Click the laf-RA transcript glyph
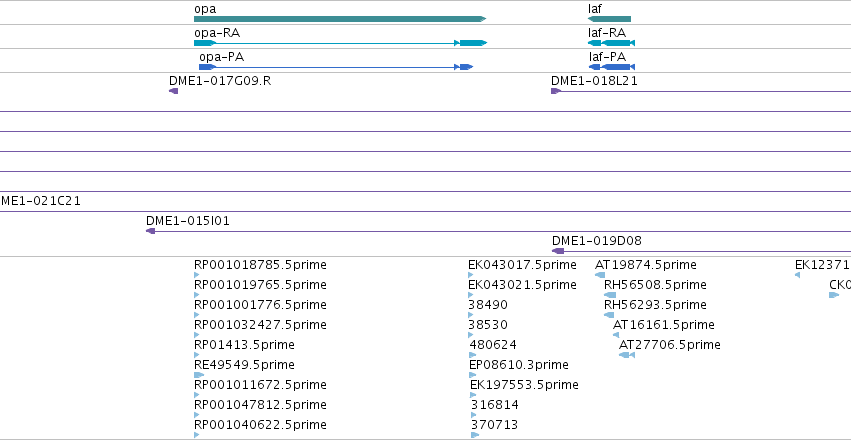The width and height of the screenshot is (851, 440). click(x=612, y=43)
